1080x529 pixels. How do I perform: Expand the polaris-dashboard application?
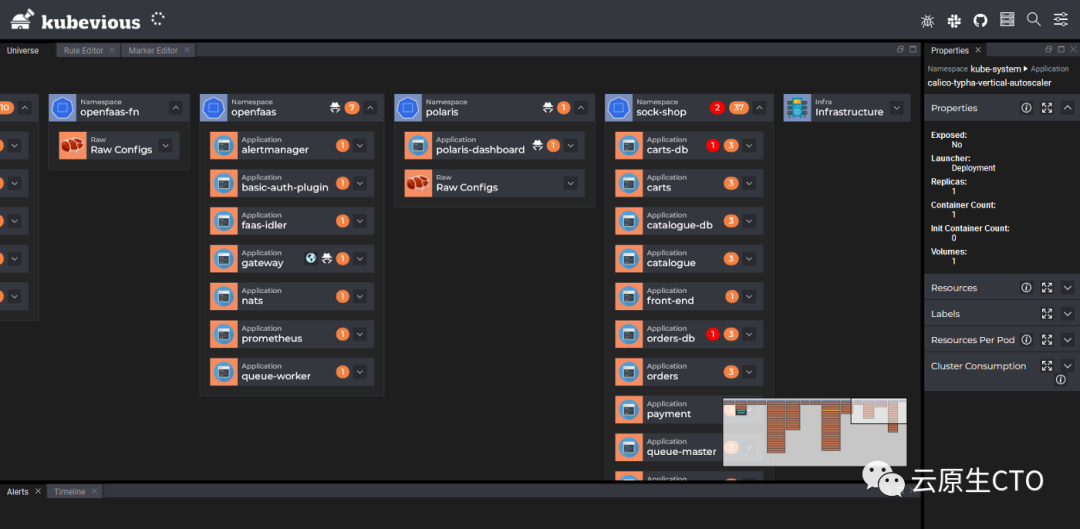570,145
